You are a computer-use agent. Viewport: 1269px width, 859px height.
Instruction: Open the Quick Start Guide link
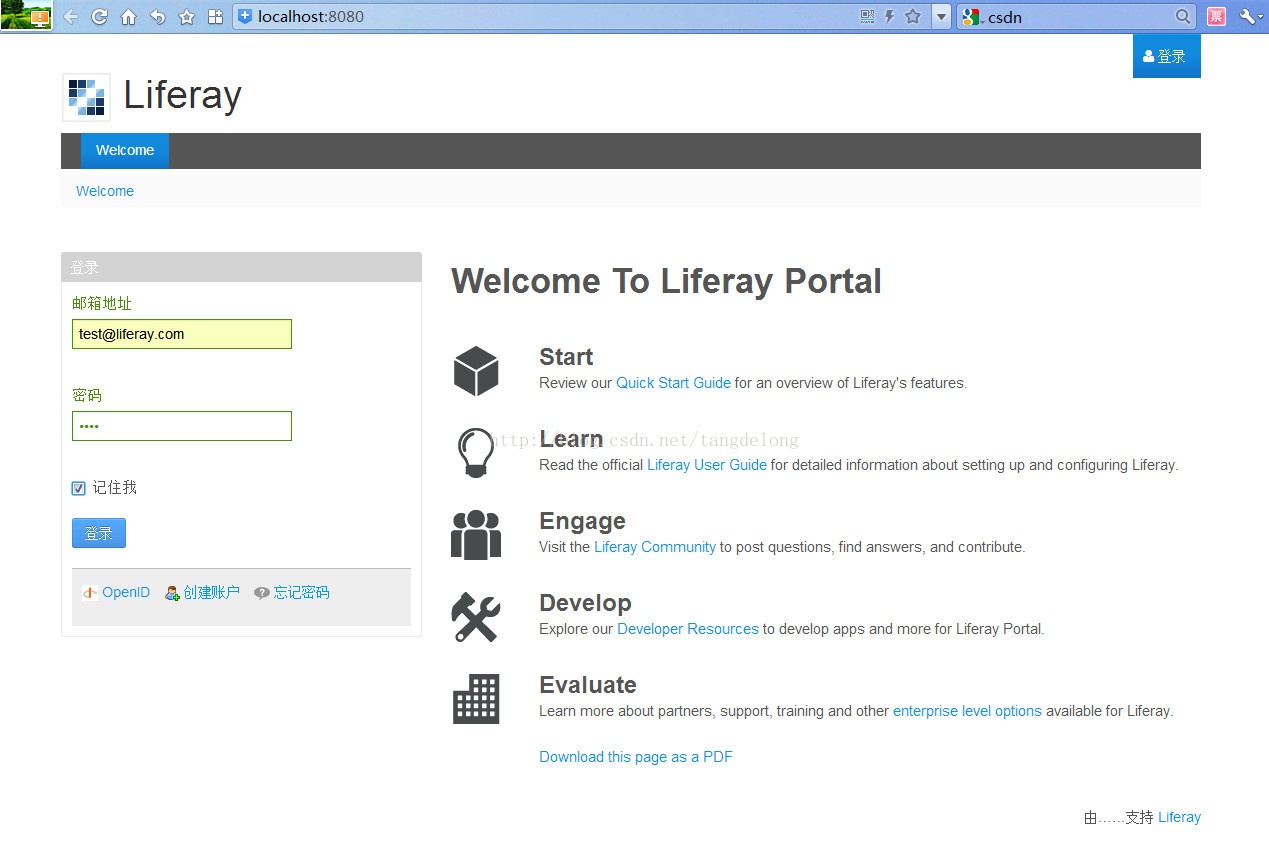[x=673, y=382]
